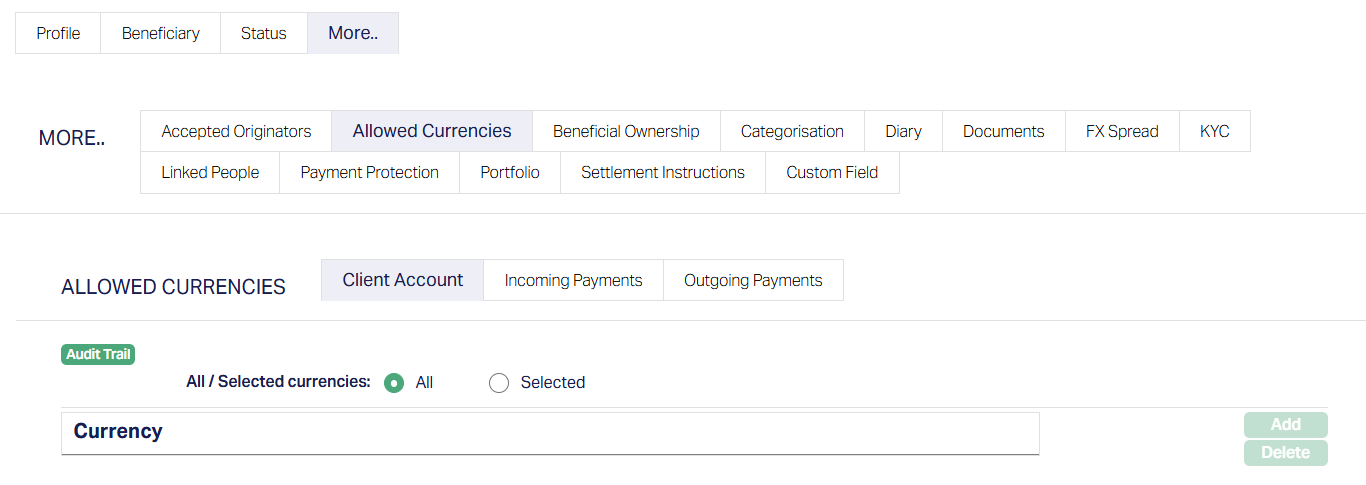Select the Incoming Payments sub-tab

tap(573, 280)
